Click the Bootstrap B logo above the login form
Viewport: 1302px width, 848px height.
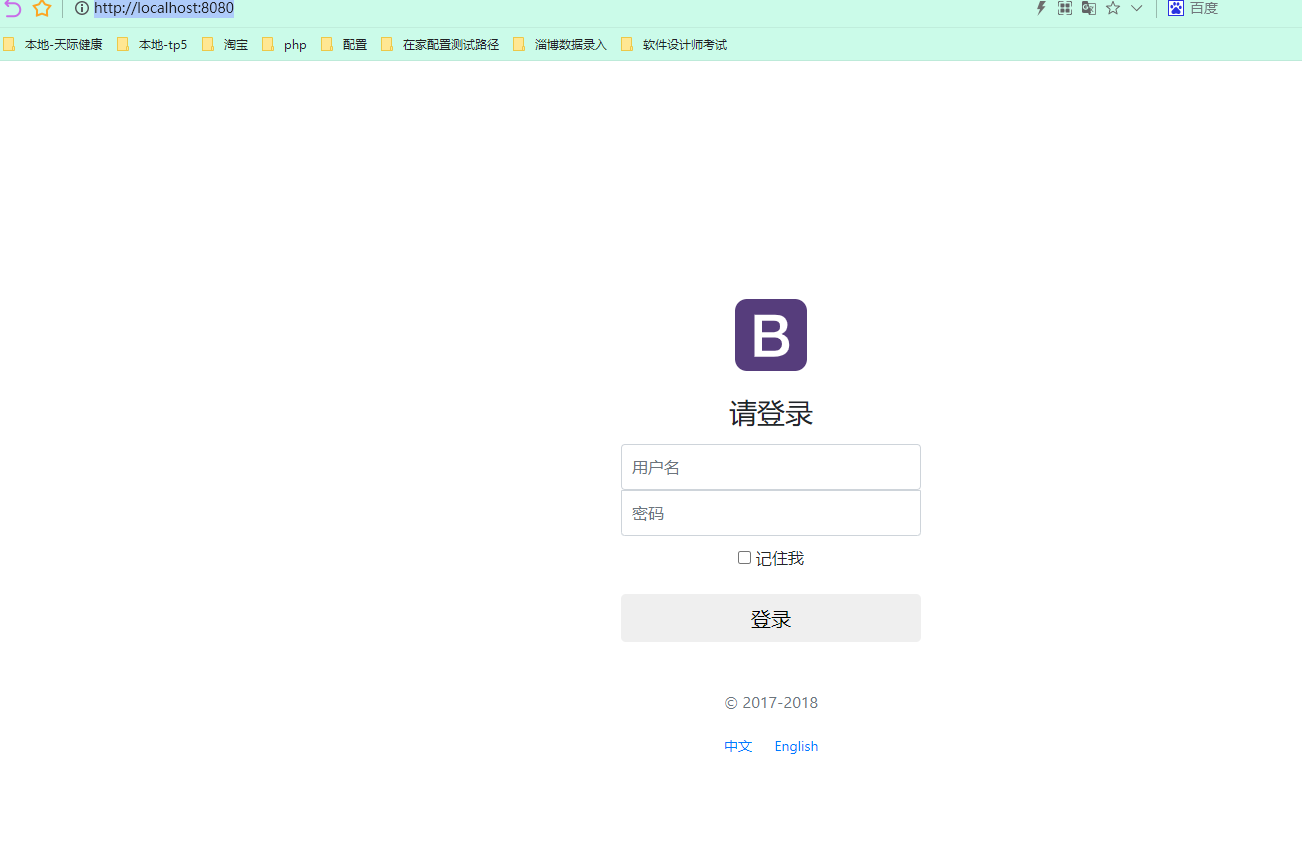pos(770,335)
